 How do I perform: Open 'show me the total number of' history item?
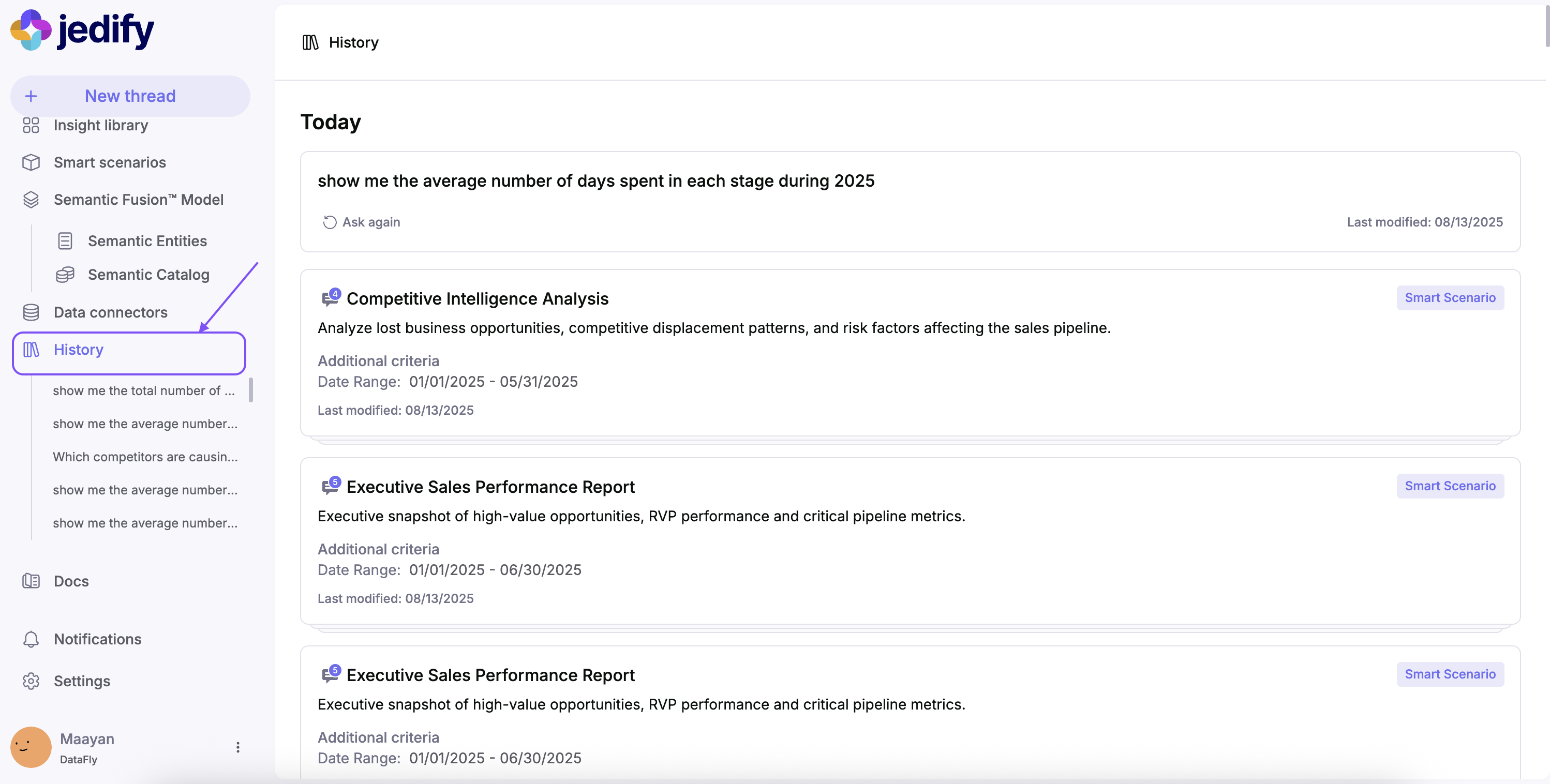pos(143,390)
